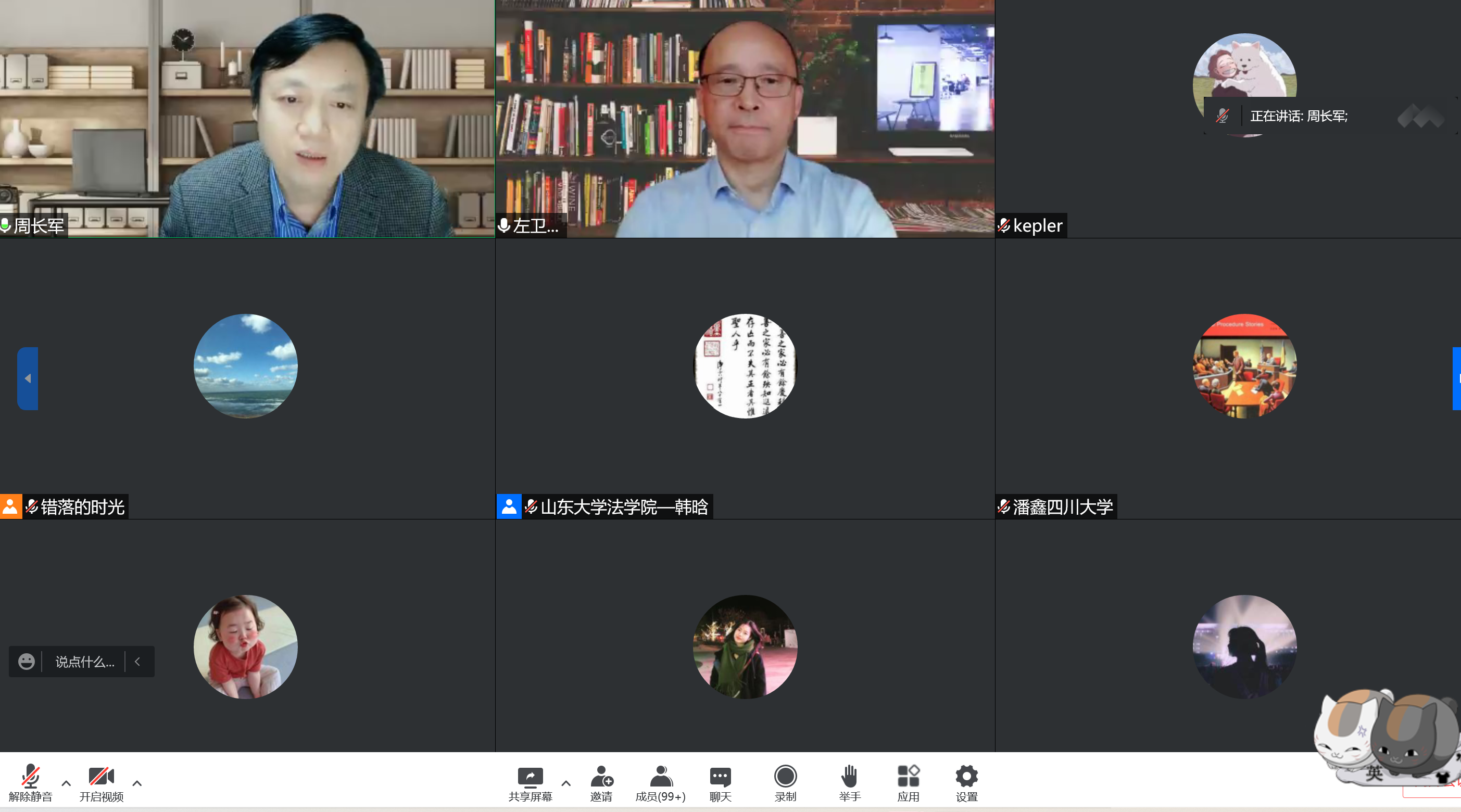Expand video options arrow beside 开启视频

[137, 783]
